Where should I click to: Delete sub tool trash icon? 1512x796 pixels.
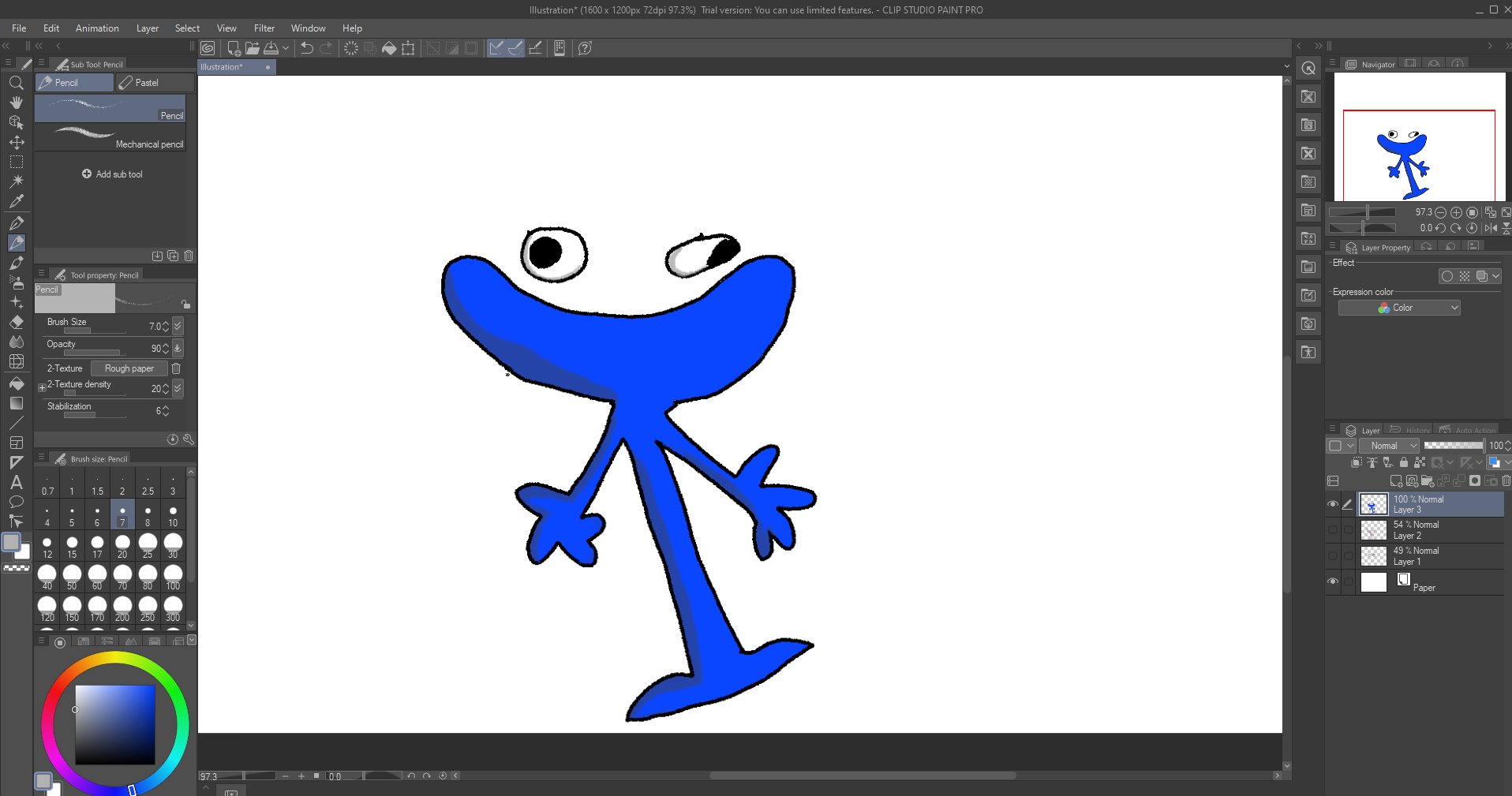(x=189, y=256)
